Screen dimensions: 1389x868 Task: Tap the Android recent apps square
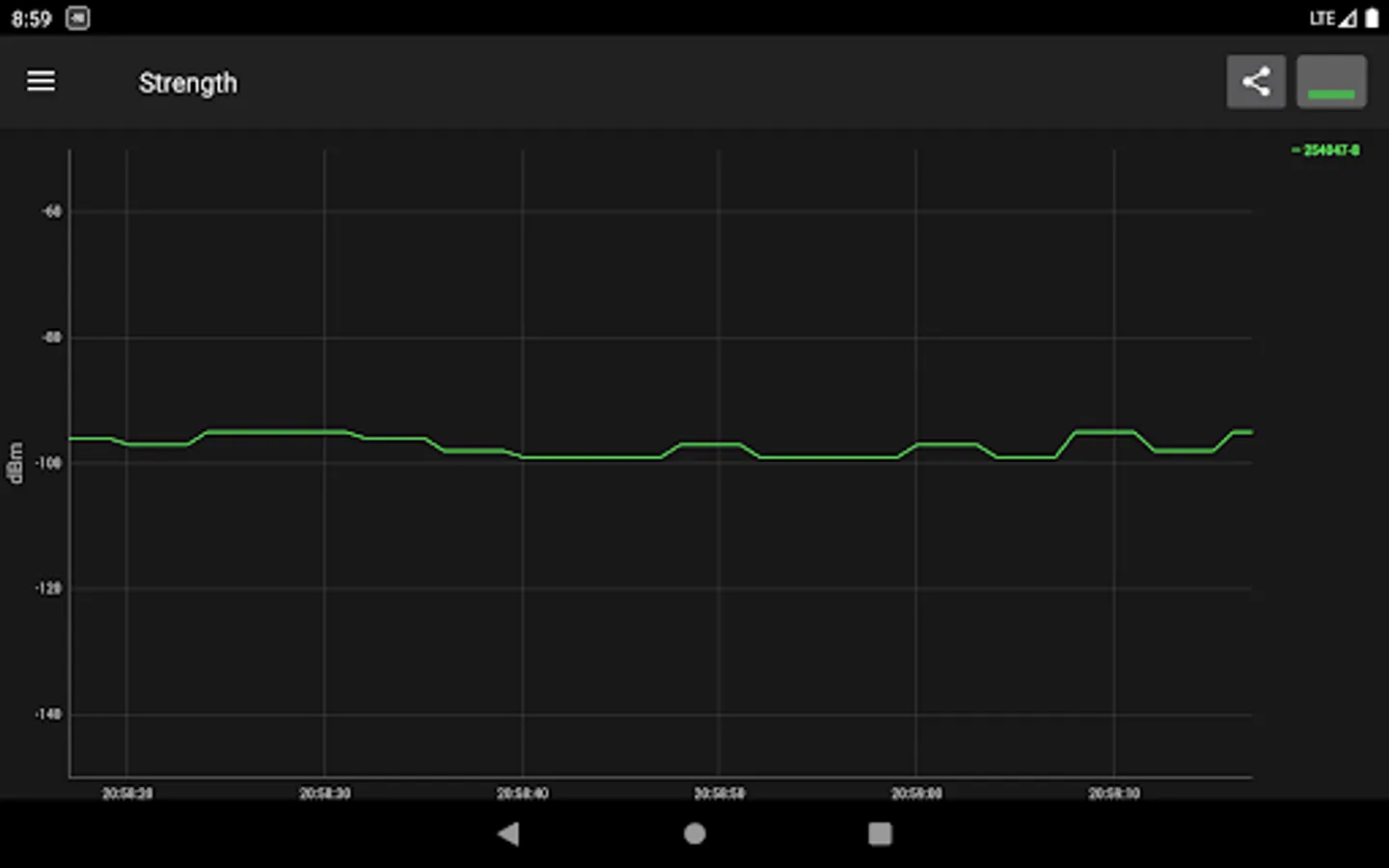[880, 833]
